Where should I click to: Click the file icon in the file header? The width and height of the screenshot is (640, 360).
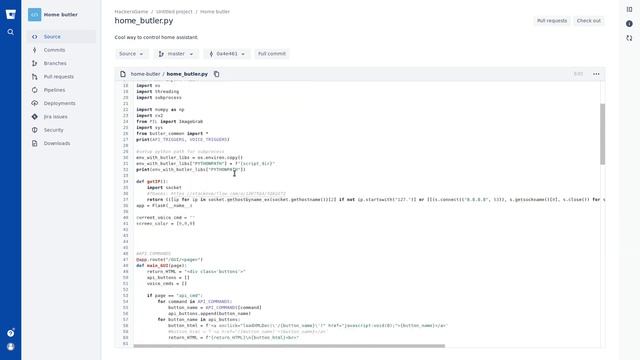tap(123, 74)
